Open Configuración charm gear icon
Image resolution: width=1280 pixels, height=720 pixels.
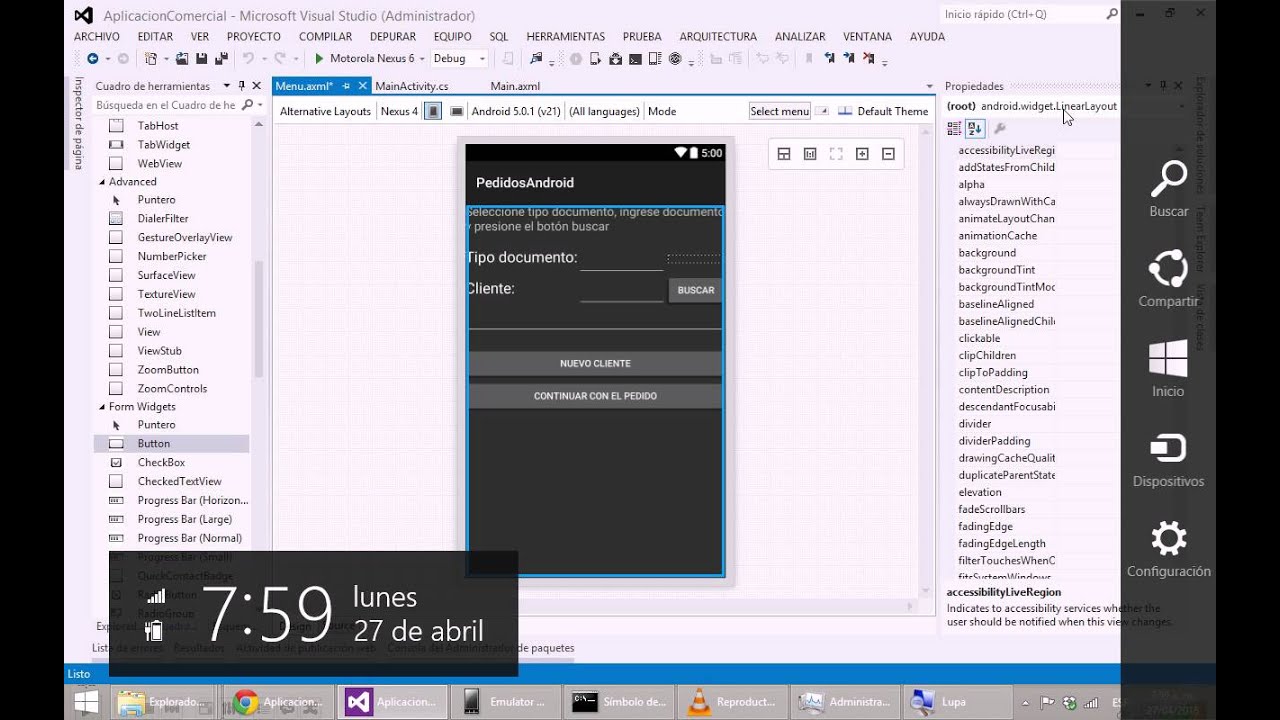pyautogui.click(x=1168, y=550)
